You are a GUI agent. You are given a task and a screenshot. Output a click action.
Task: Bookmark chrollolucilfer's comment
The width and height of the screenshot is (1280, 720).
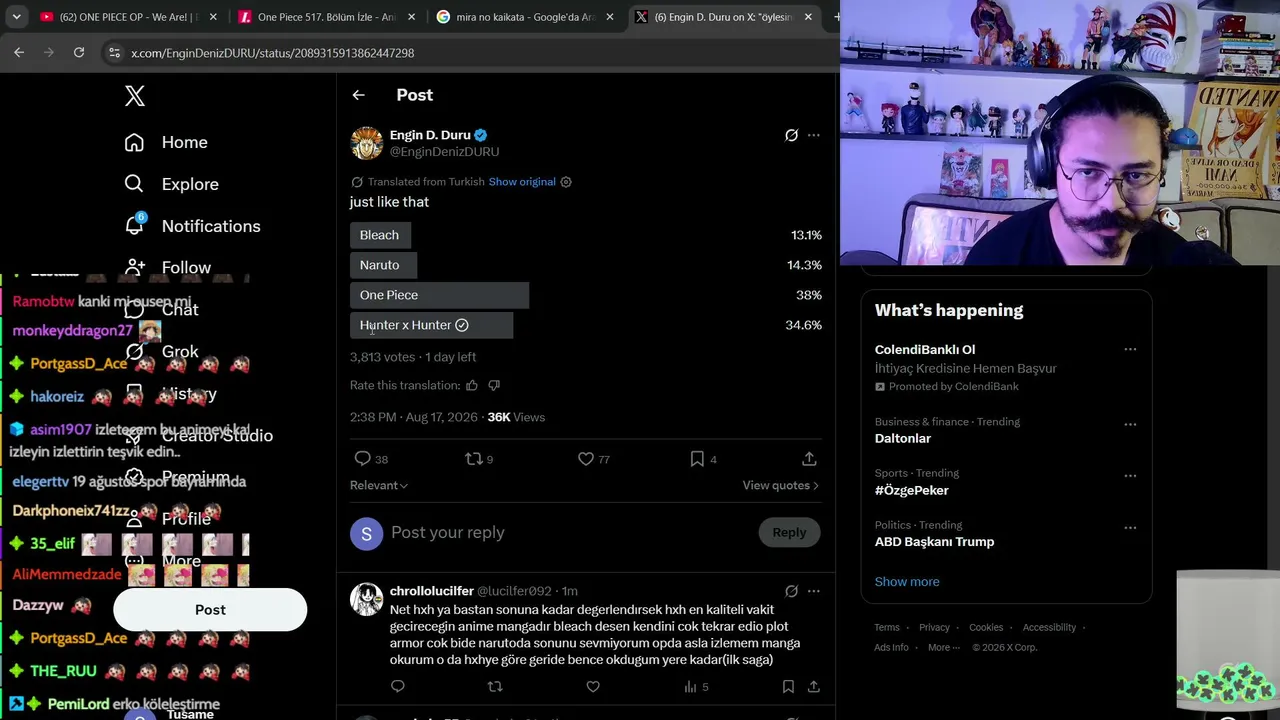788,687
